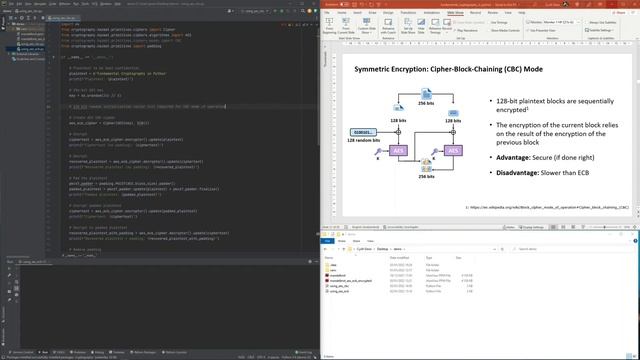Image resolution: width=640 pixels, height=360 pixels.
Task: Select Reading View icon in status bar
Action: (573, 227)
